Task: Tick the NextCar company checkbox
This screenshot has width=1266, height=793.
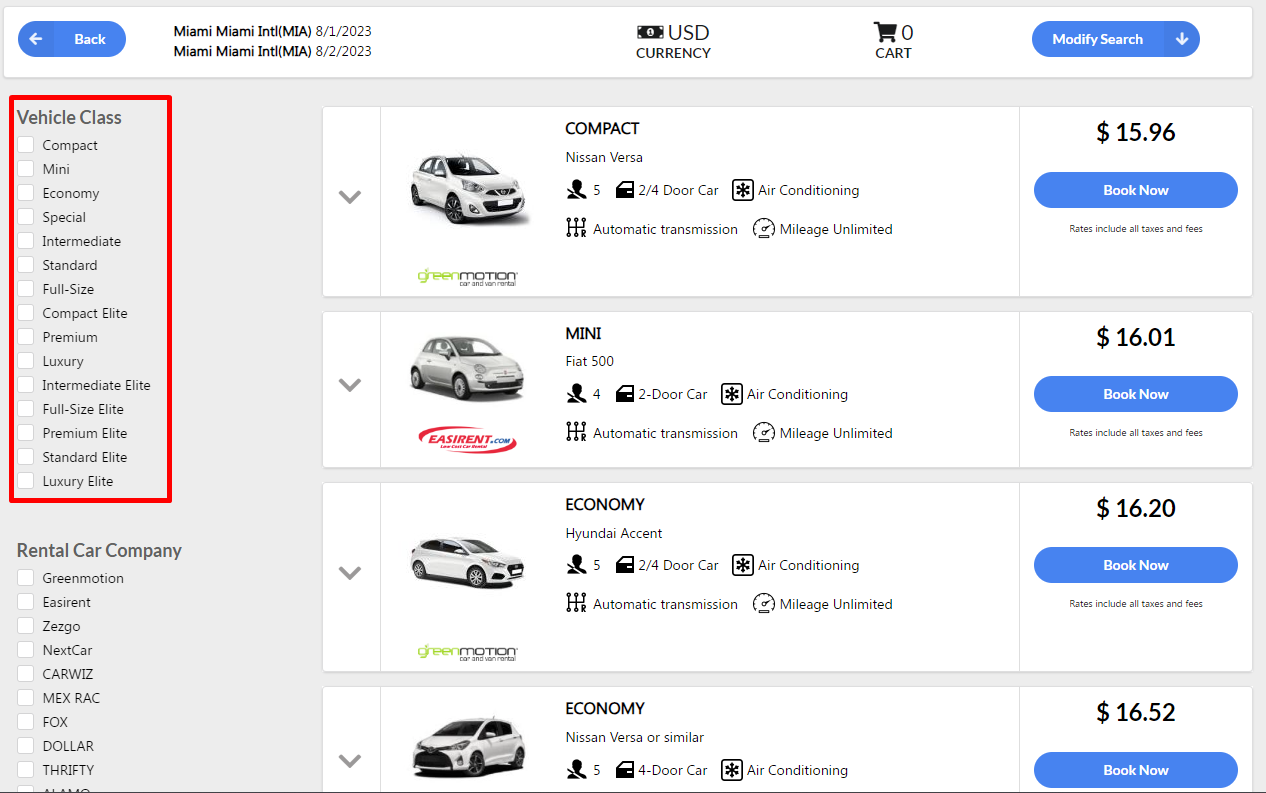Action: tap(26, 650)
